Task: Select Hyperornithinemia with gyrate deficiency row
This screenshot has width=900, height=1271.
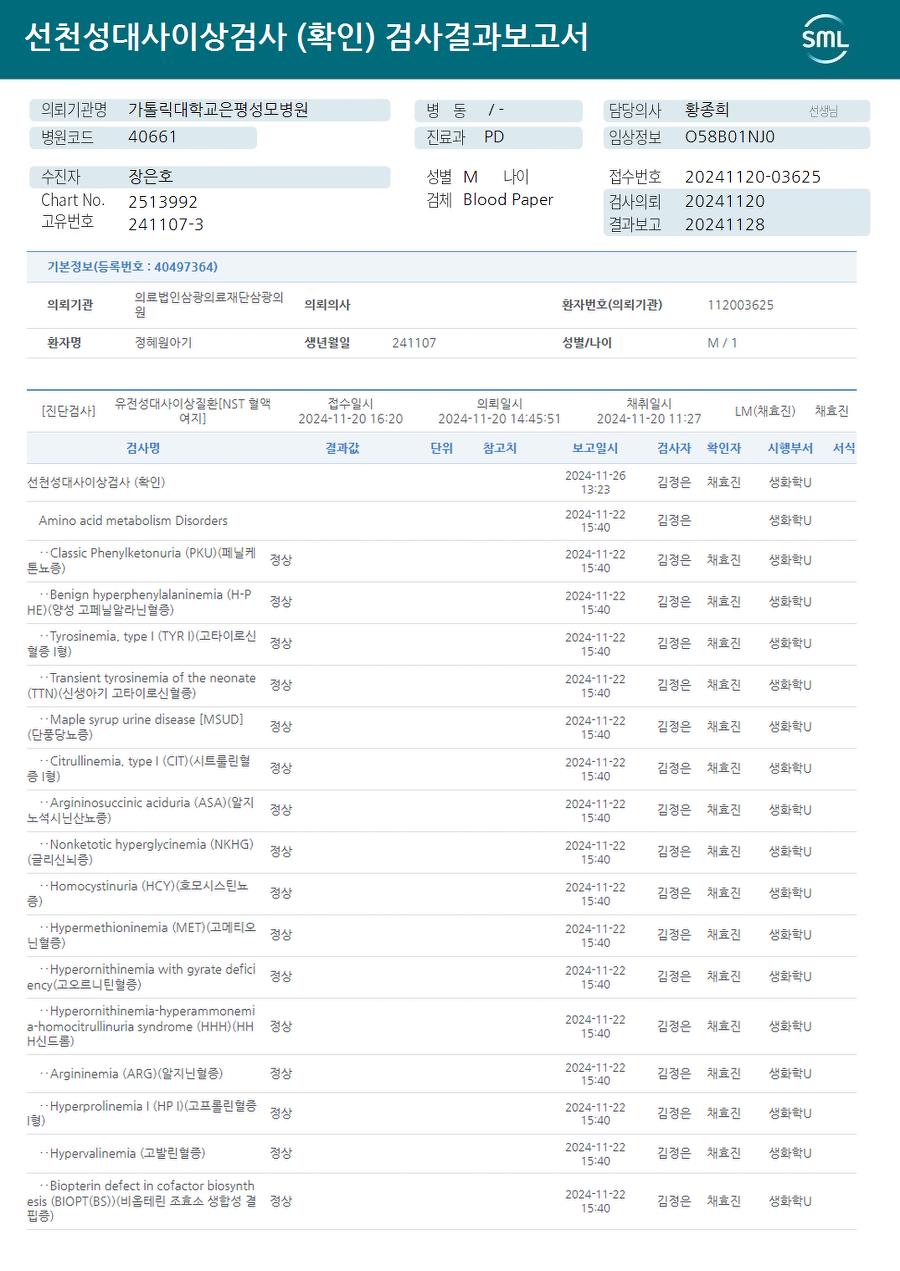Action: pos(441,977)
